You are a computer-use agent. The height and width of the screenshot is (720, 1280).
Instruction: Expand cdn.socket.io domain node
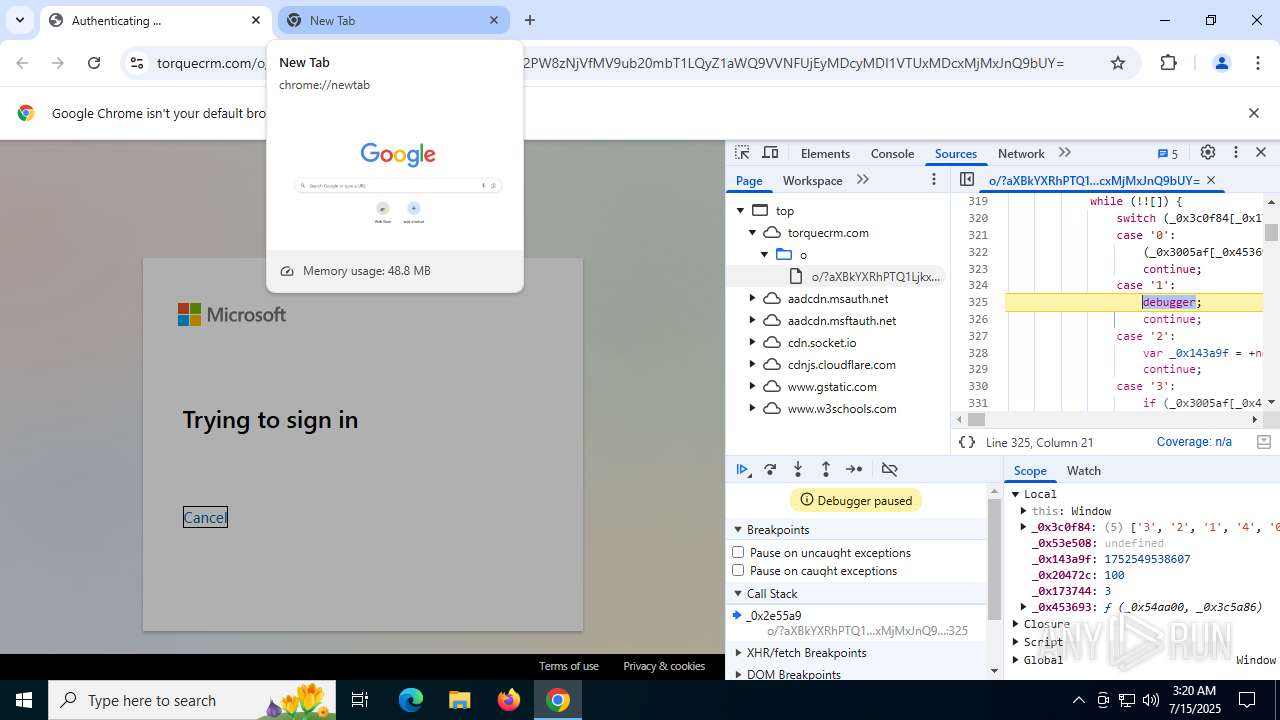click(753, 343)
